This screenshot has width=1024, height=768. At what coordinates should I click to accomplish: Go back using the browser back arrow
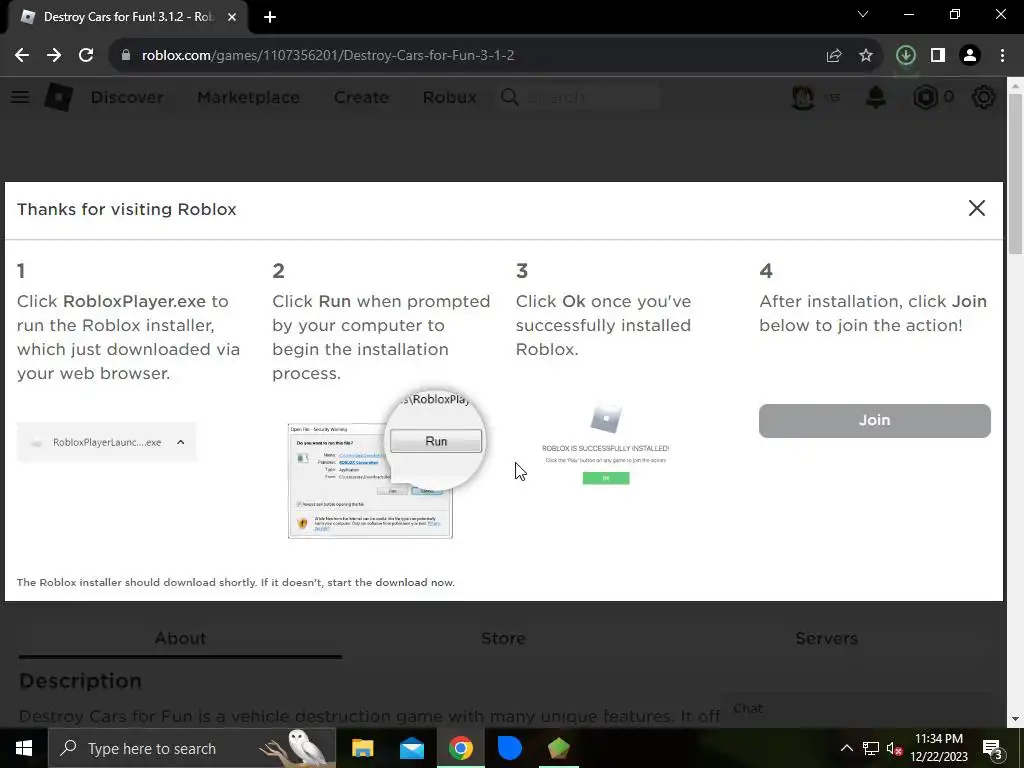22,56
